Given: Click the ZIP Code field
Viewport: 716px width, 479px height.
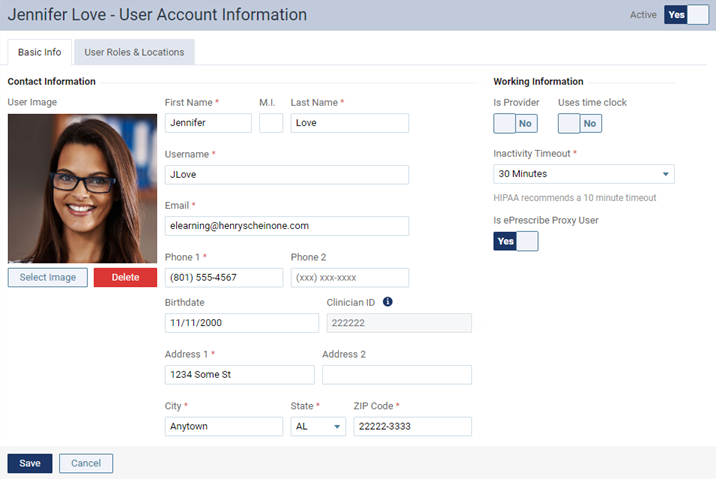Looking at the screenshot, I should pyautogui.click(x=412, y=426).
